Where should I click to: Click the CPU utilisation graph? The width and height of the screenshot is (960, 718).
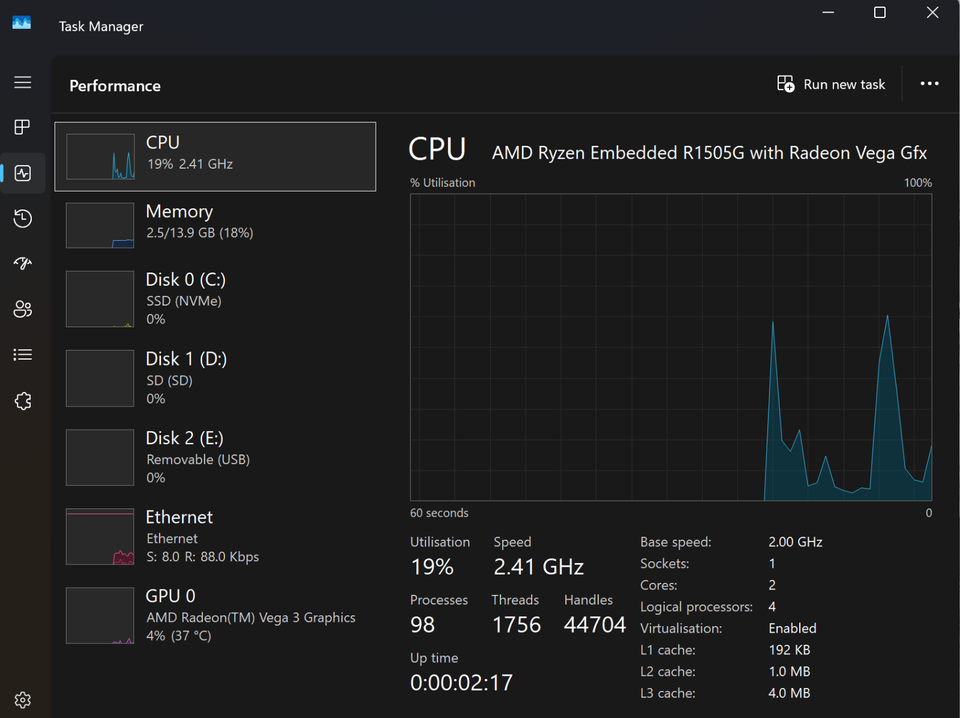click(670, 347)
